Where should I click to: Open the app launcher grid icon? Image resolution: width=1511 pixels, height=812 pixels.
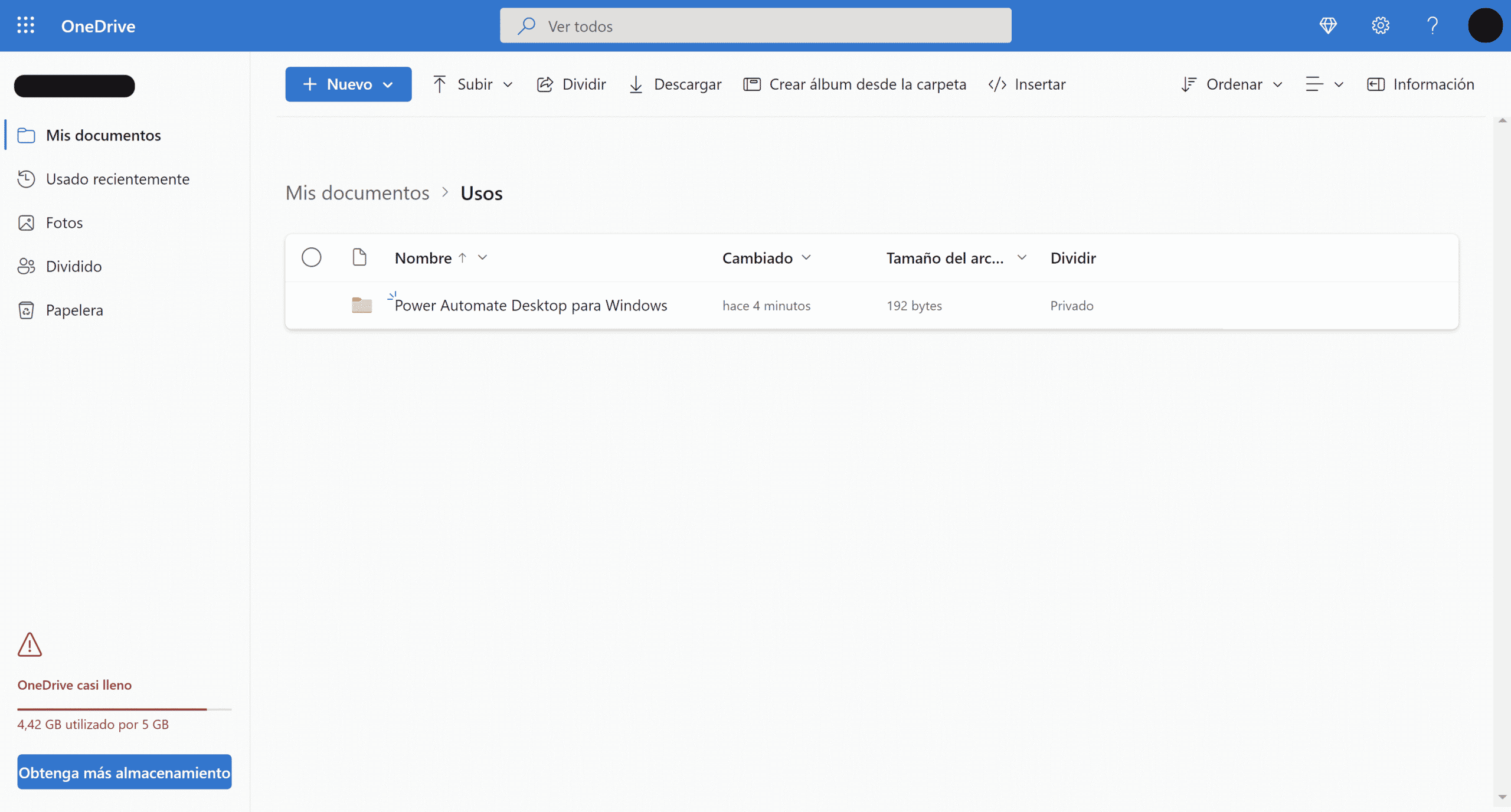pyautogui.click(x=25, y=25)
